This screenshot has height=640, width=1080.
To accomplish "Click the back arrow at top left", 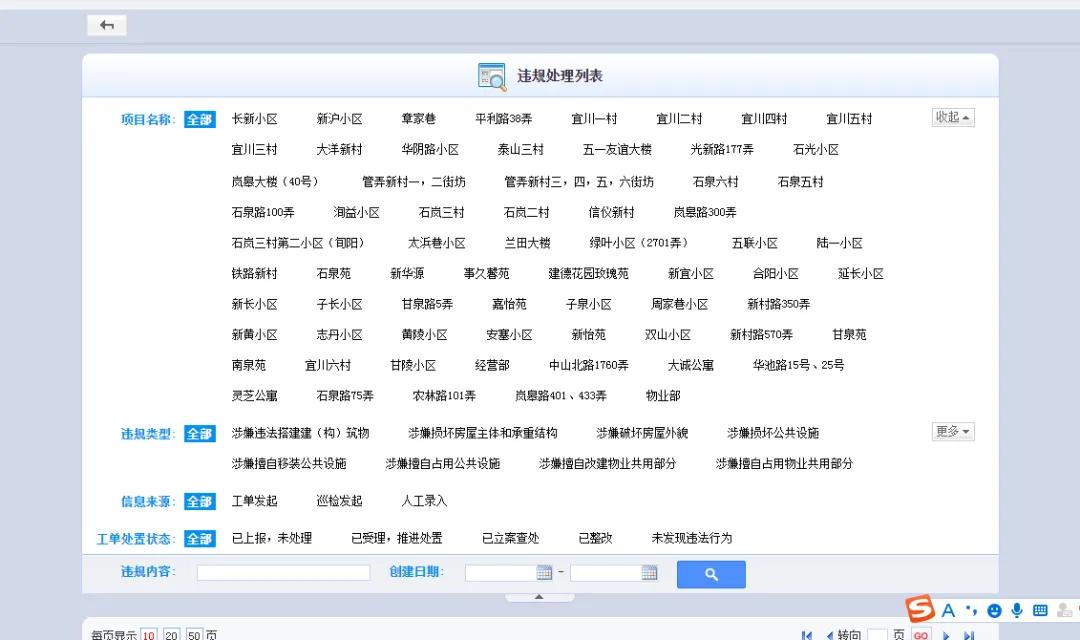I will [x=106, y=24].
